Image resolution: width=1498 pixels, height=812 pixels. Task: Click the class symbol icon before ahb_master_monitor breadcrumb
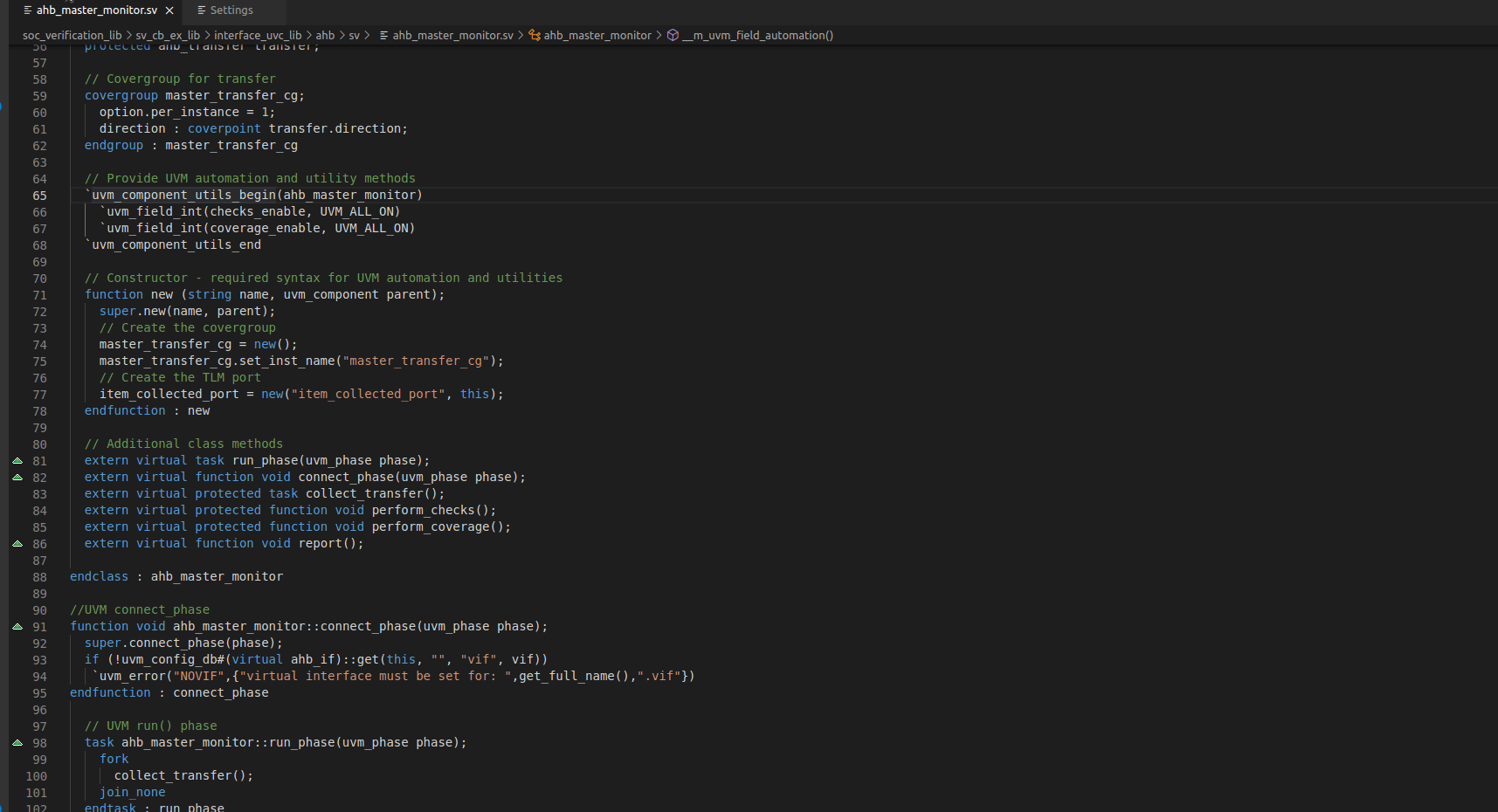[535, 35]
